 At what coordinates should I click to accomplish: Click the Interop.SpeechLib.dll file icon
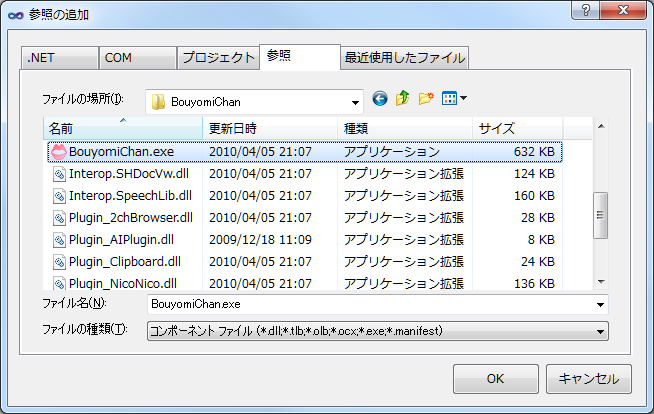(x=59, y=196)
